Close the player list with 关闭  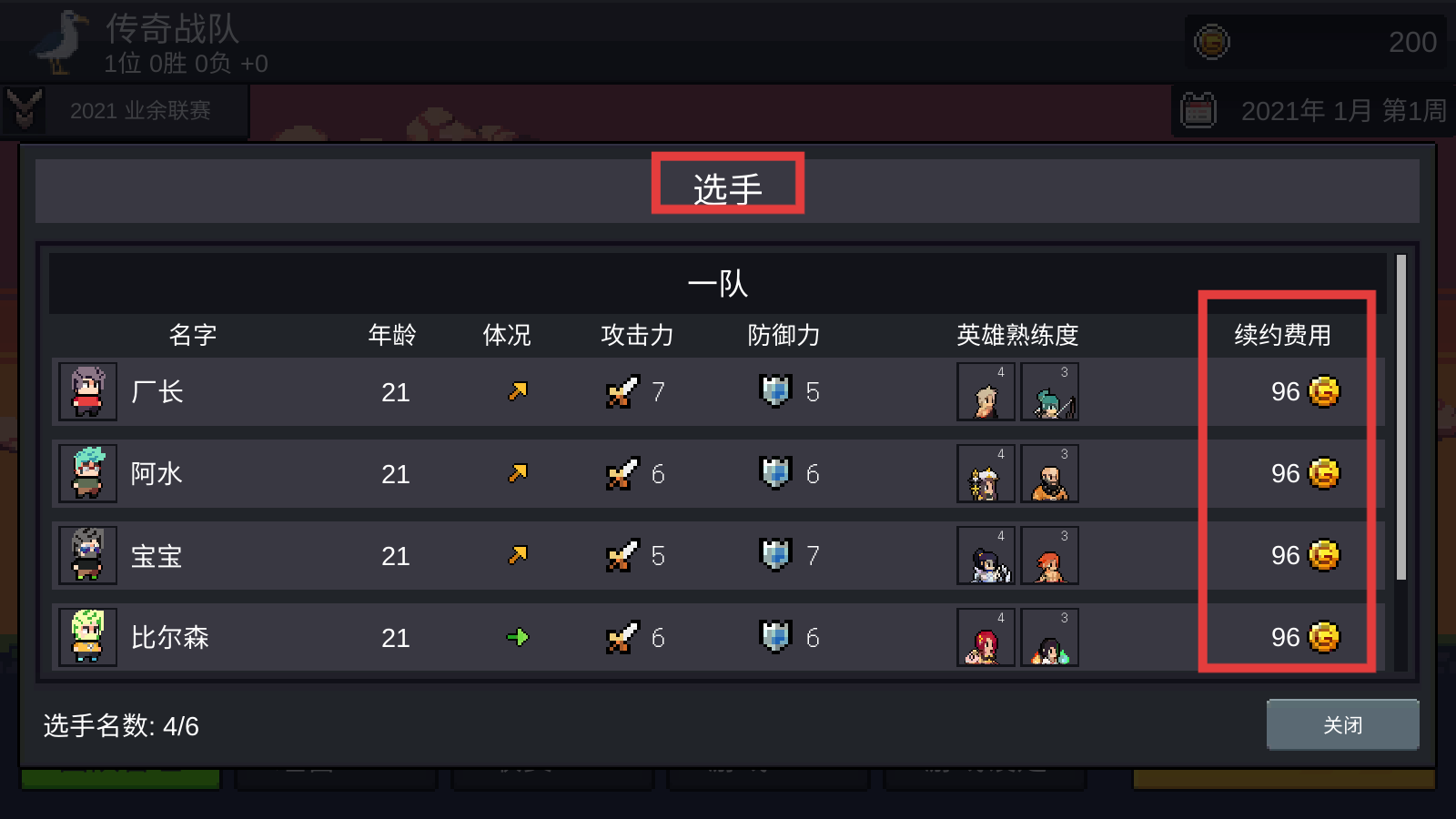click(x=1342, y=724)
